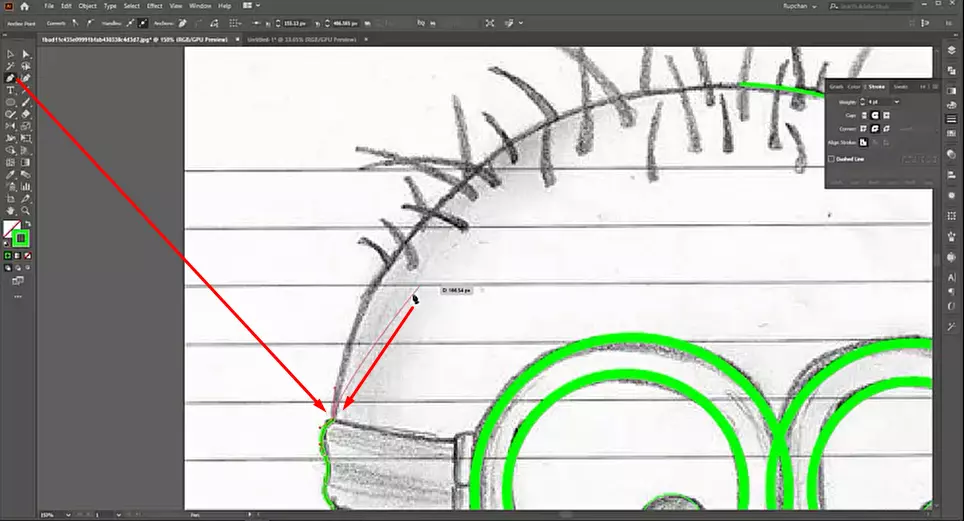Open stroke Weight dropdown arrow
This screenshot has height=521, width=964.
(897, 101)
